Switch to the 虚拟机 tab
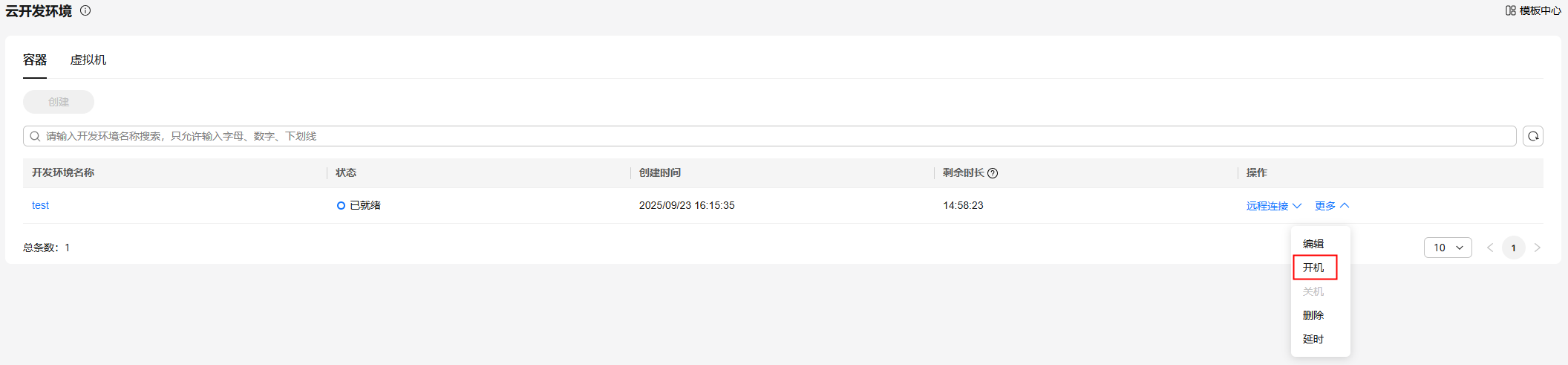The image size is (1568, 365). click(88, 59)
